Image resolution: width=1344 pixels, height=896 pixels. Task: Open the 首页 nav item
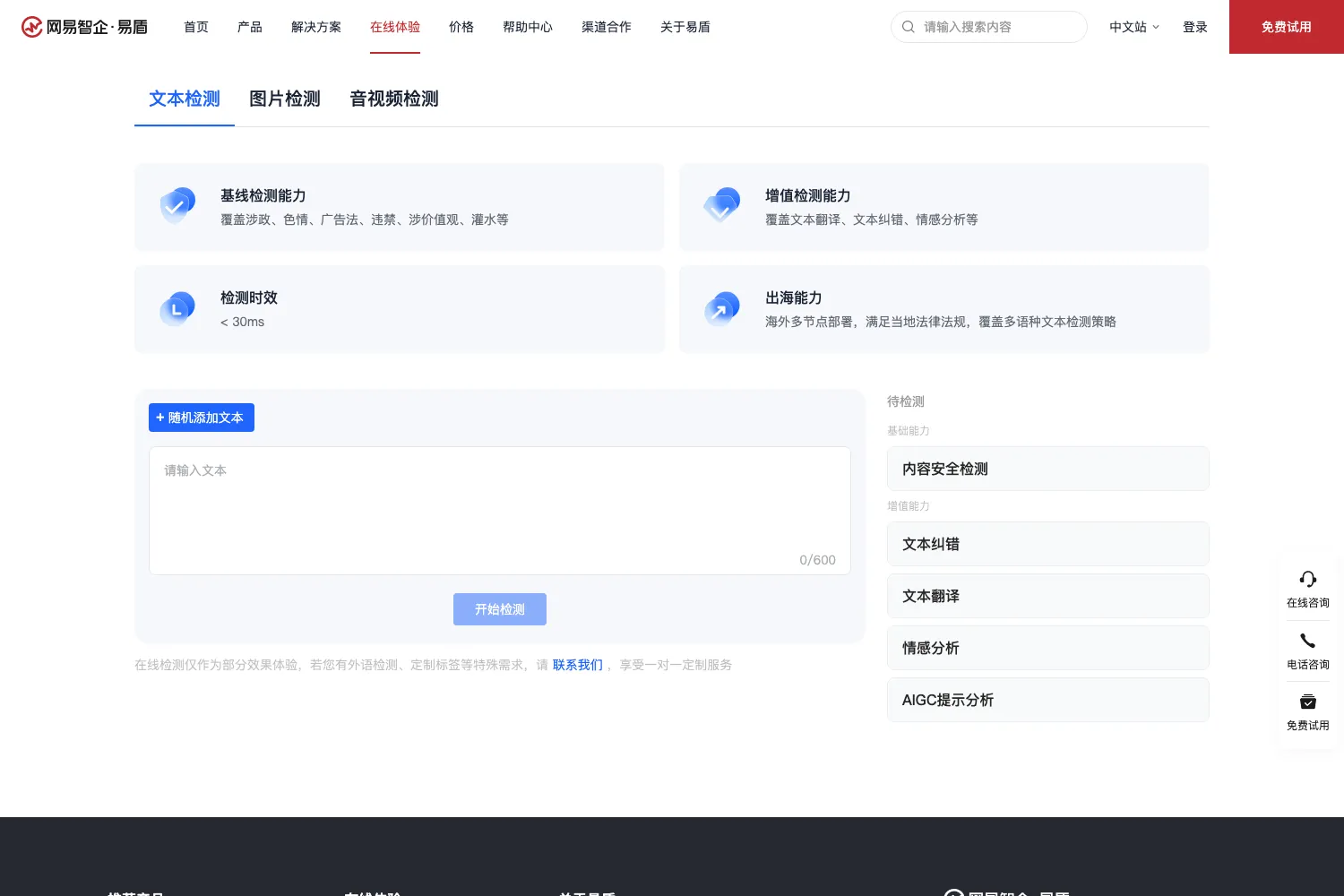pos(196,27)
